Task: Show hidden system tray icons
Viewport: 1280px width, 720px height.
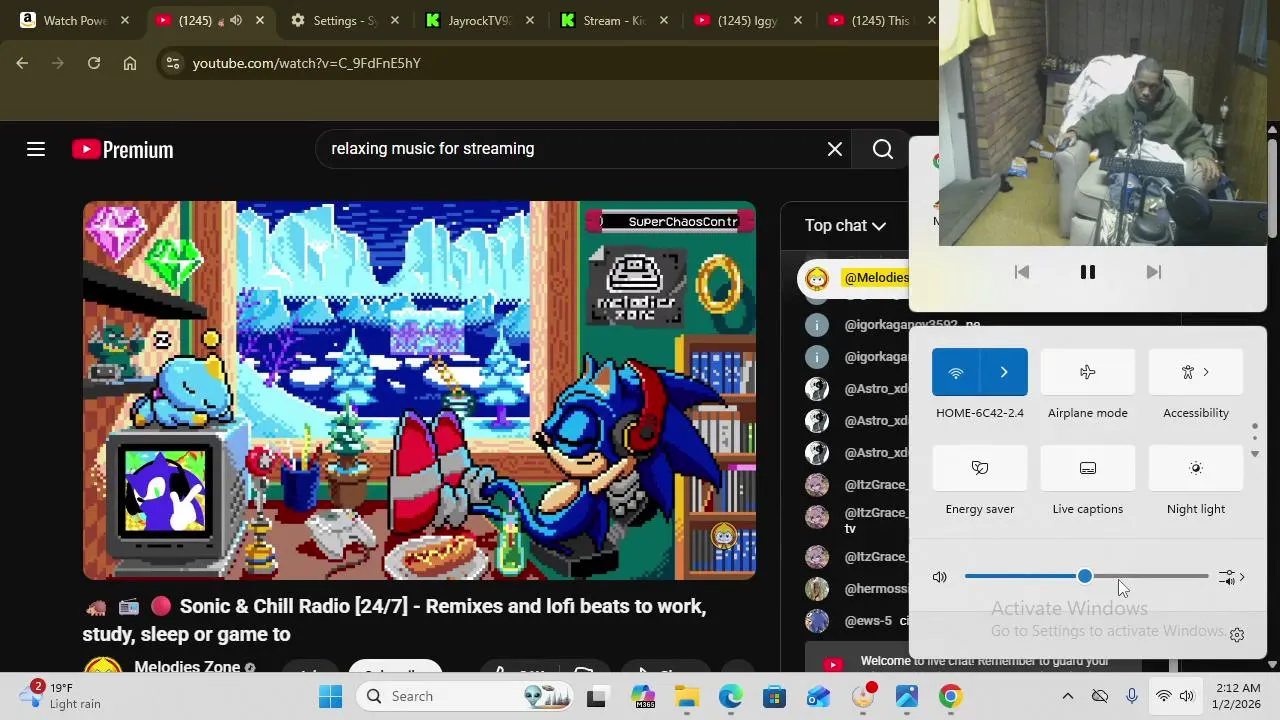Action: click(x=1068, y=696)
